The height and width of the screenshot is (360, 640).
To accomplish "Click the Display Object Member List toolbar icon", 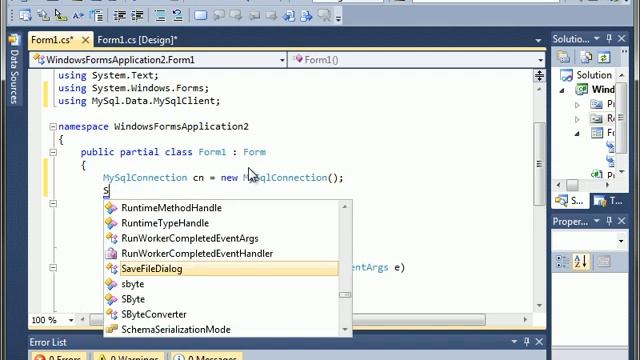I will (25, 16).
